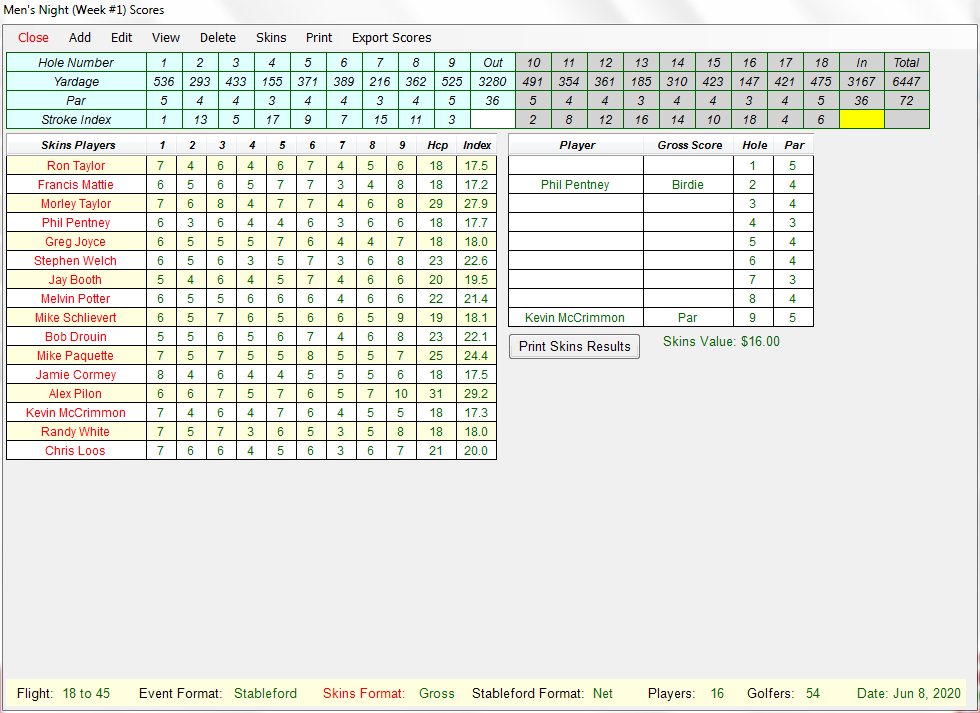This screenshot has width=980, height=713.
Task: Select player Jay Booth
Action: [76, 279]
